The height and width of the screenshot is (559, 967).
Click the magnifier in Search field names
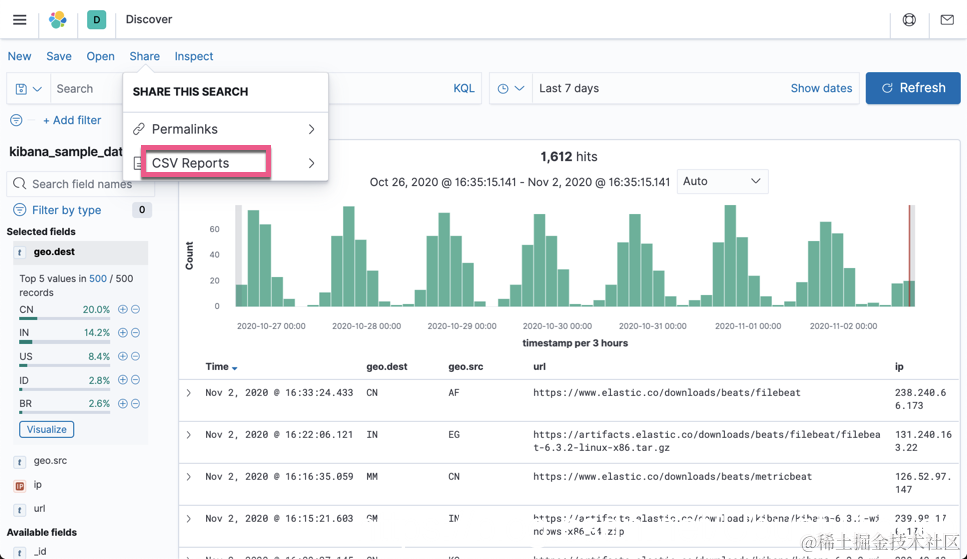20,184
